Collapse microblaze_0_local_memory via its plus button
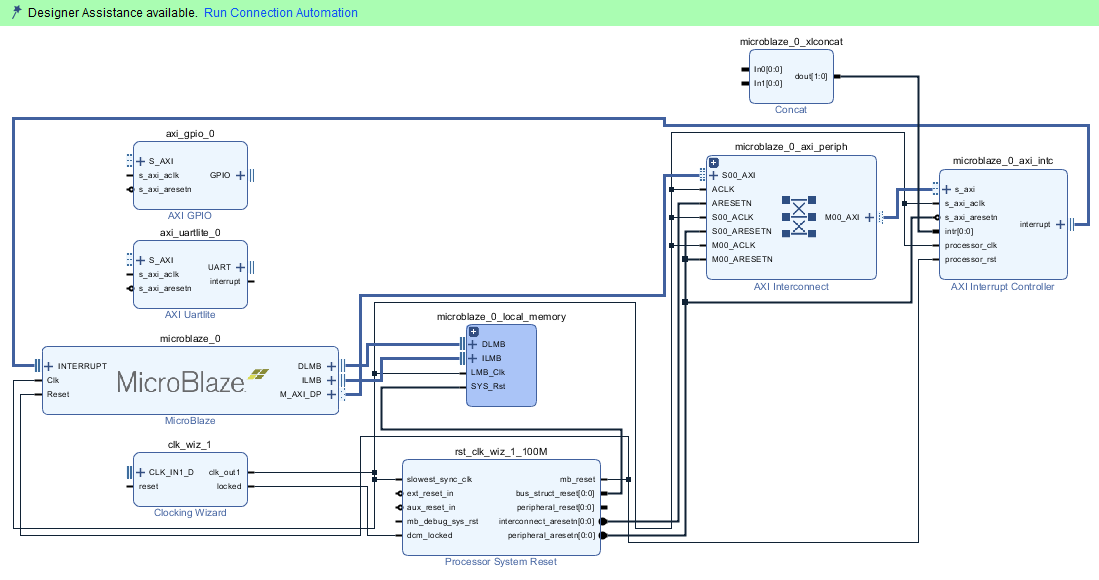 pos(473,330)
